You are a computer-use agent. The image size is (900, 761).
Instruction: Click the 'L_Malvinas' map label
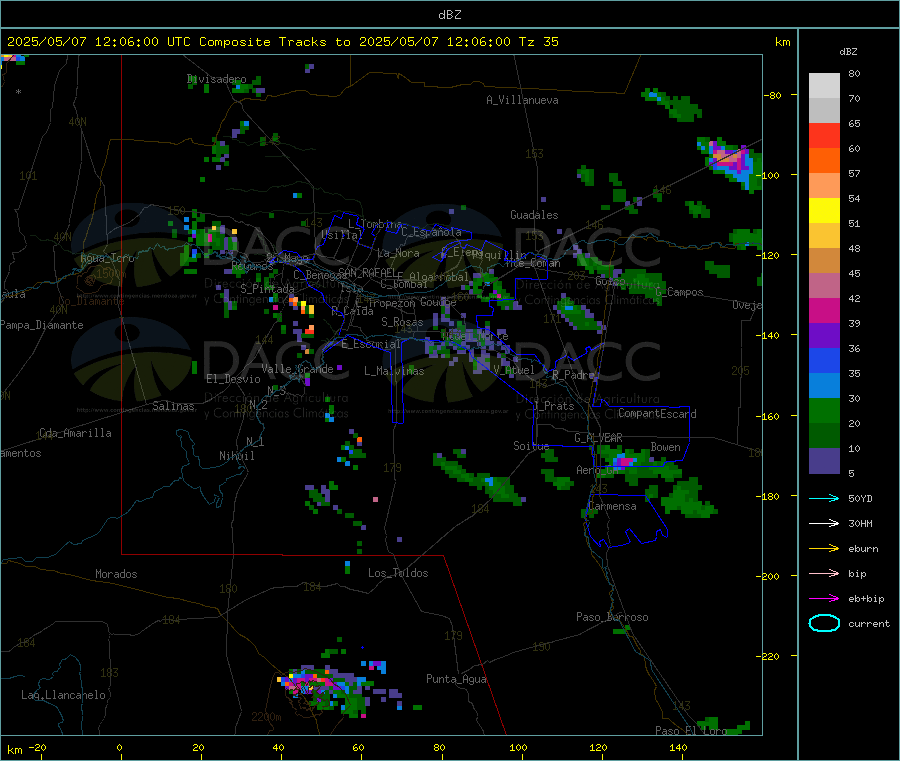pos(394,371)
